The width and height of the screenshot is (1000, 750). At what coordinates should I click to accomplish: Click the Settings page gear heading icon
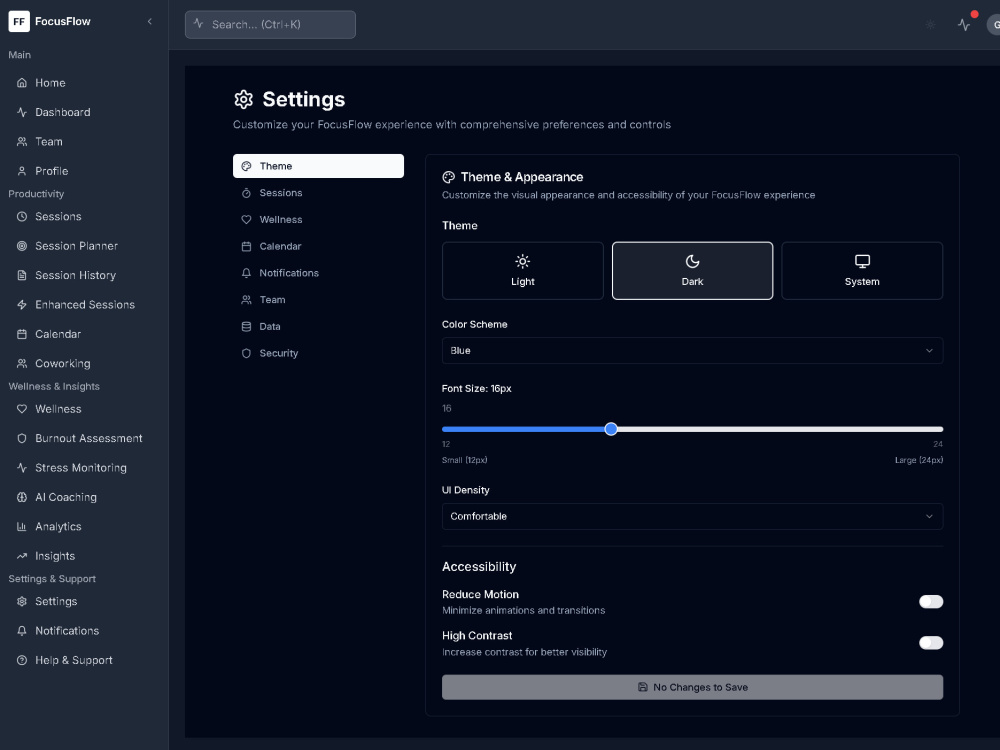(243, 99)
